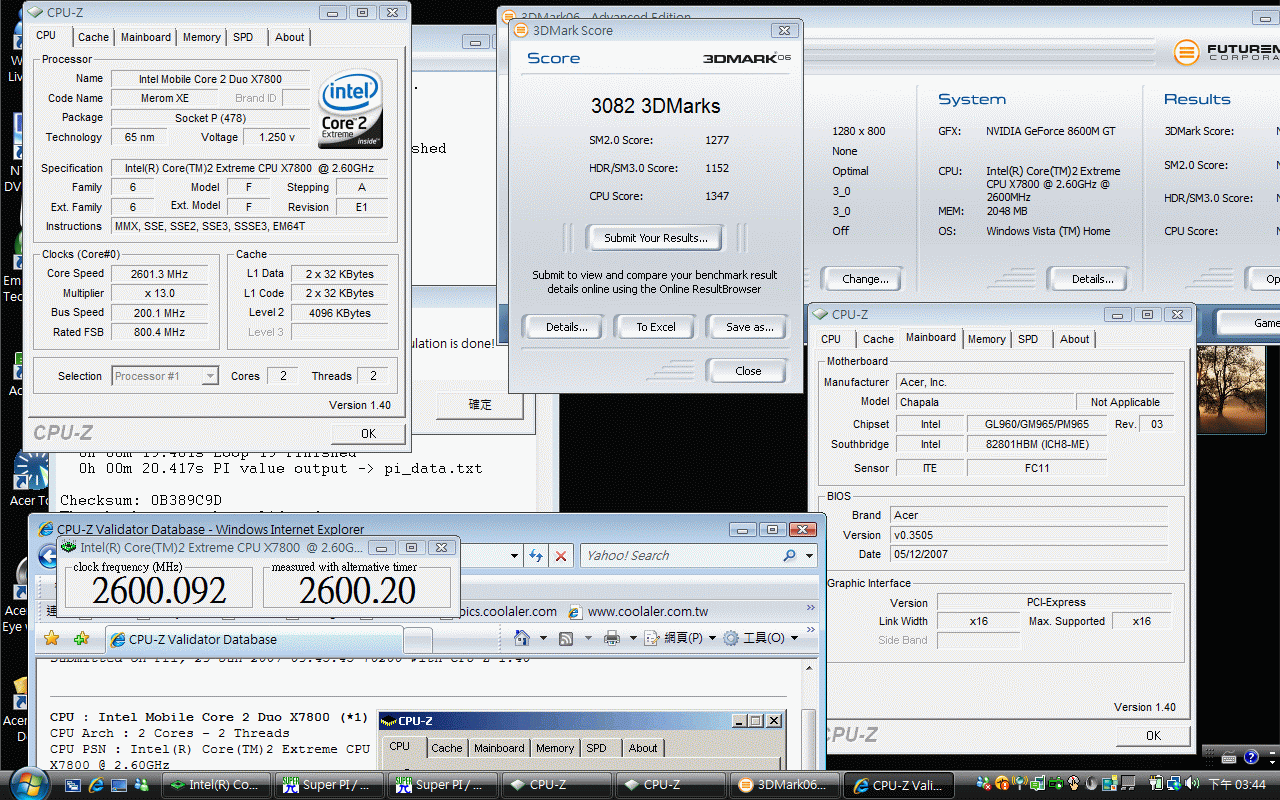Open the search provider dropdown arrow

coord(809,556)
